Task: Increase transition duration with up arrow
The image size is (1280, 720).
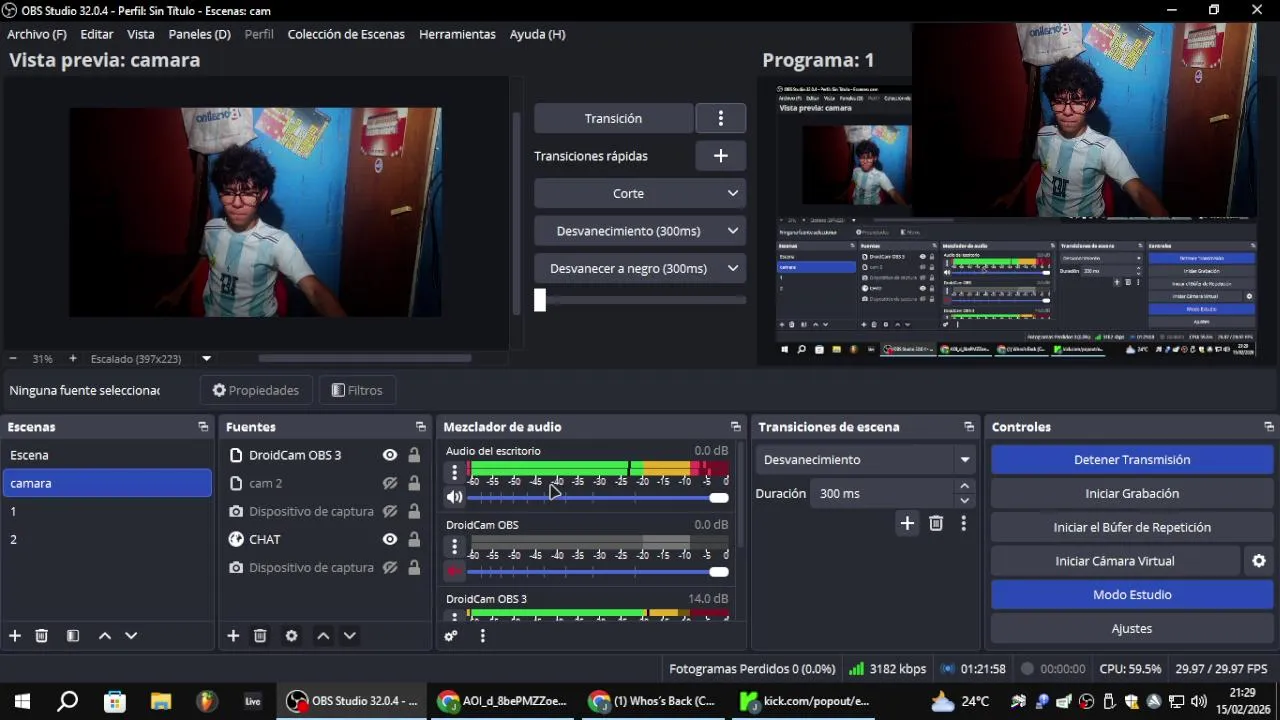Action: [964, 487]
